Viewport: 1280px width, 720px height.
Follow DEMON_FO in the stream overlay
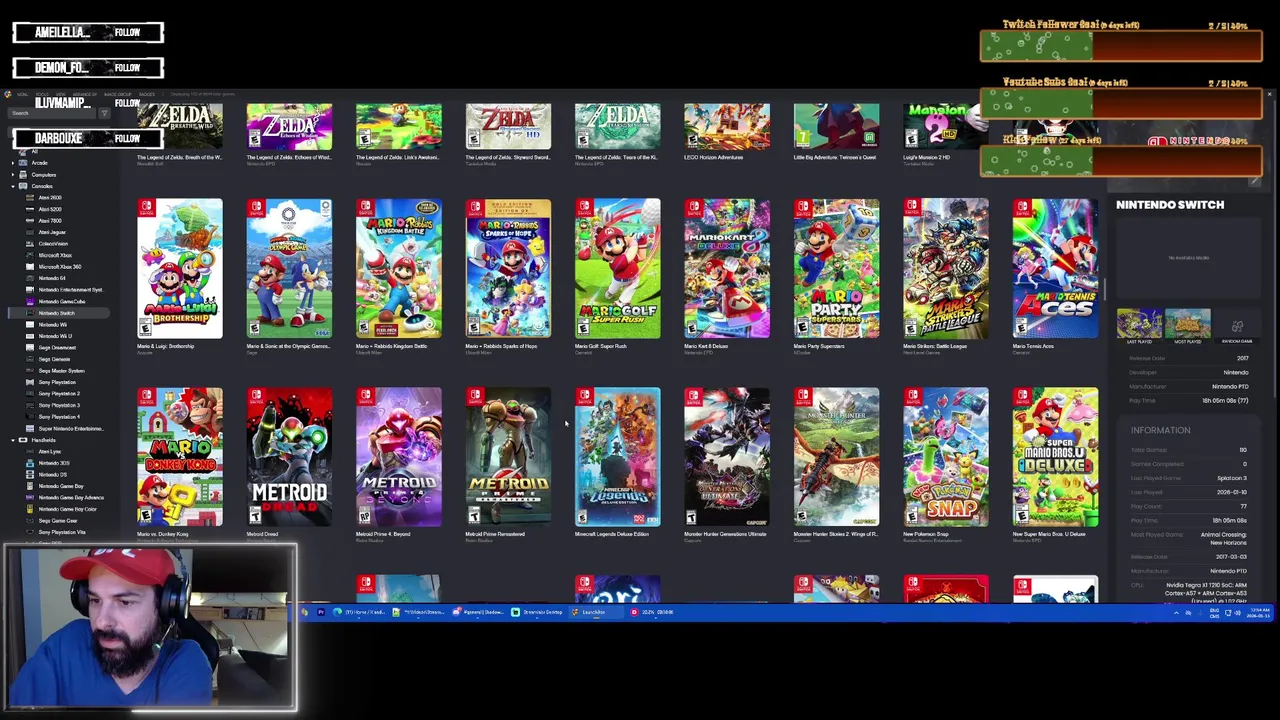(127, 67)
